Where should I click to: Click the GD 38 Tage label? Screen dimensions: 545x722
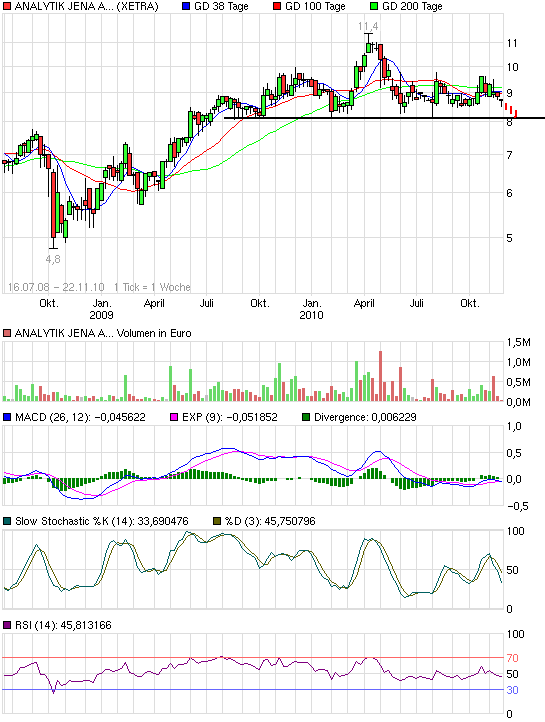tap(221, 6)
